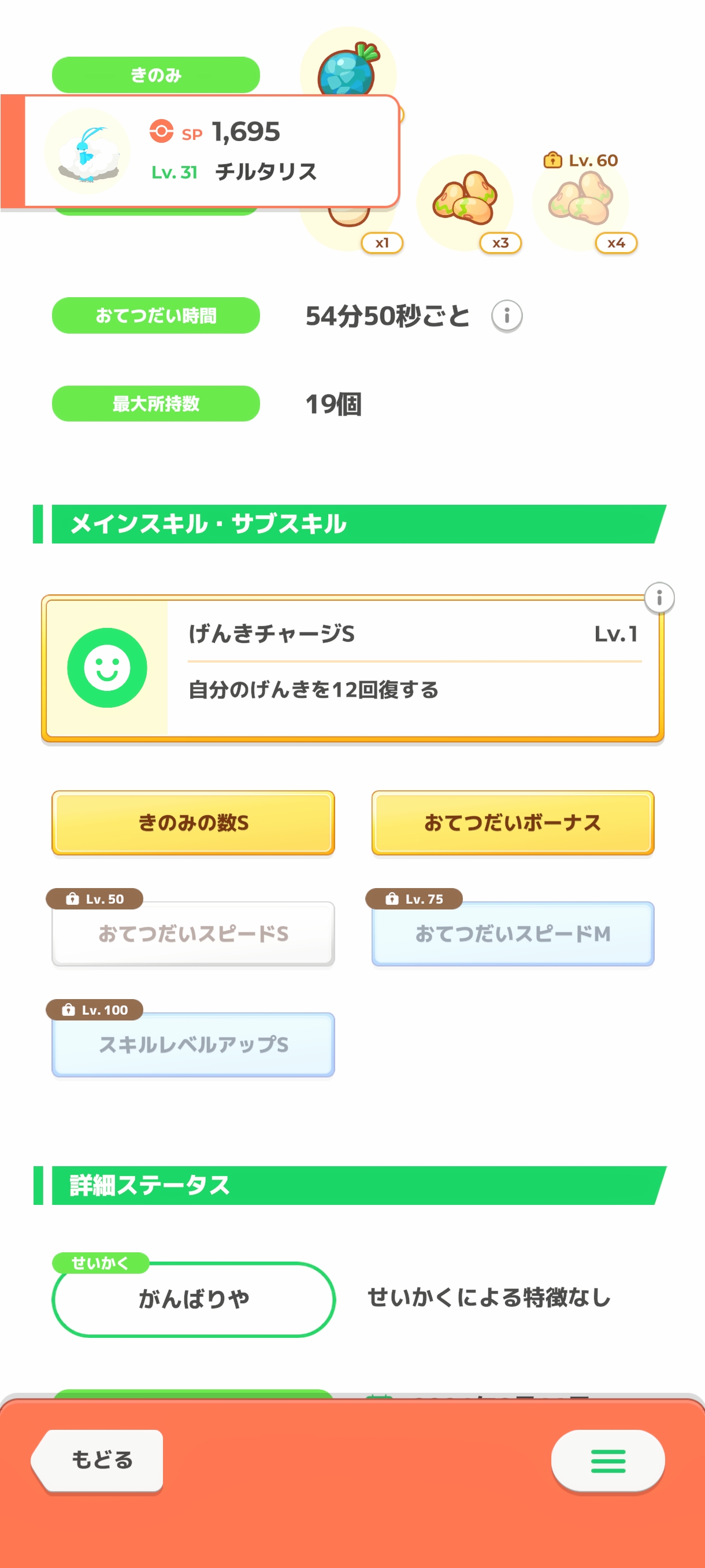Tap the Poké Ball SP icon

pos(161,131)
